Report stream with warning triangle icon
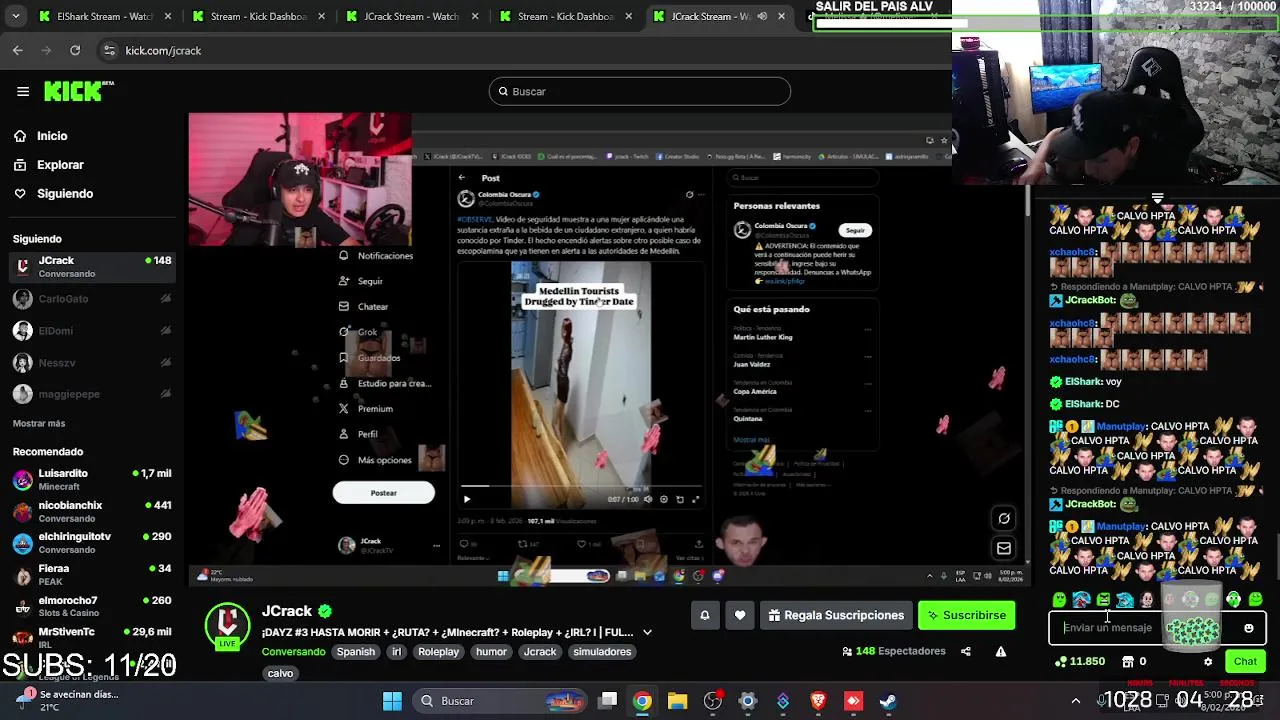Screen dimensions: 1280x720 point(1001,651)
